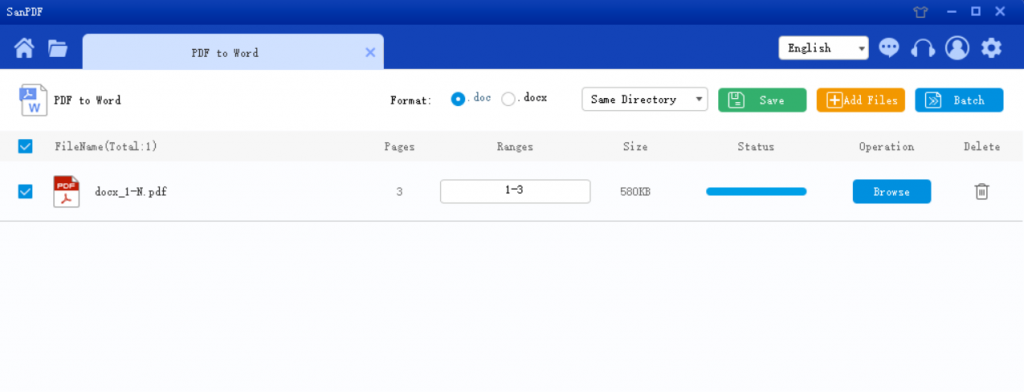The image size is (1024, 392).
Task: Expand the English language dropdown
Action: tap(824, 48)
